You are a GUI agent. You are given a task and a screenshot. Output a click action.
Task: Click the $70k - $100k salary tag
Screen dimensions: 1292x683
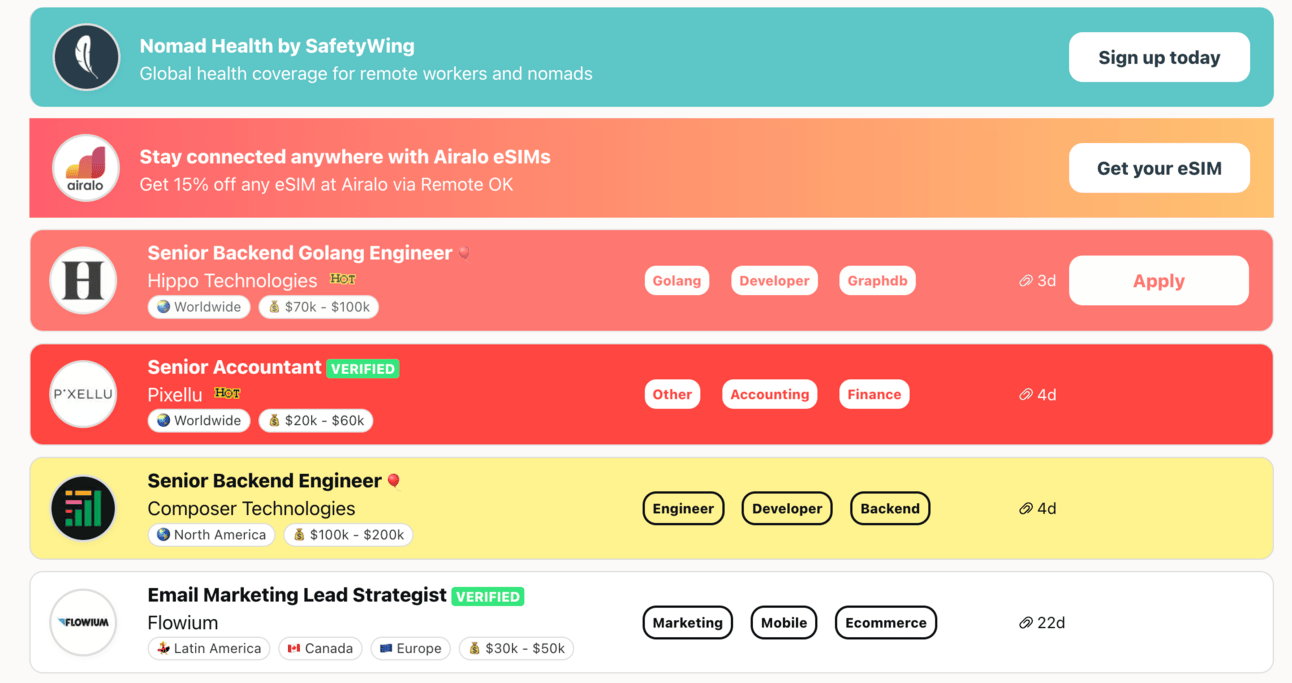point(319,307)
